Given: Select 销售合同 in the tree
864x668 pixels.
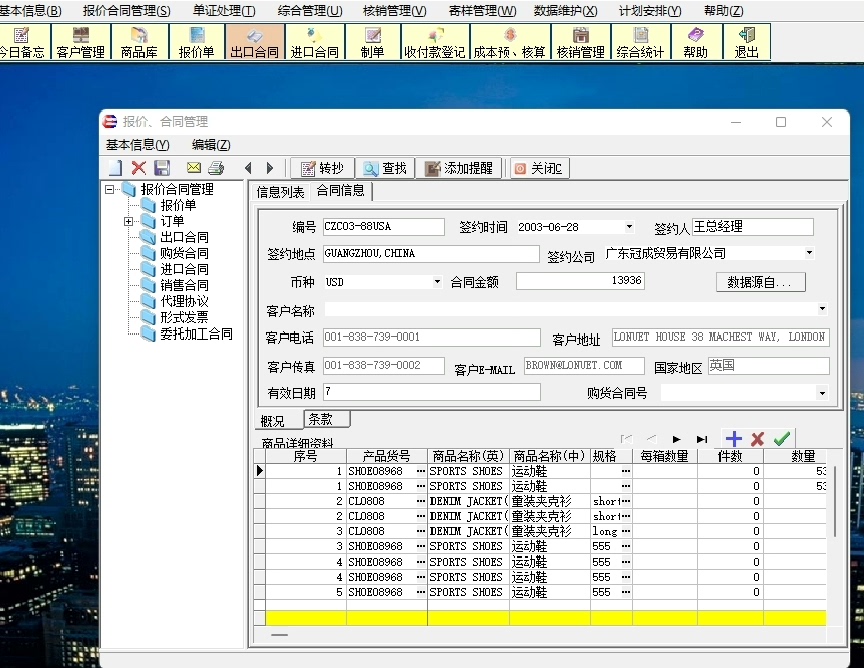Looking at the screenshot, I should [184, 285].
